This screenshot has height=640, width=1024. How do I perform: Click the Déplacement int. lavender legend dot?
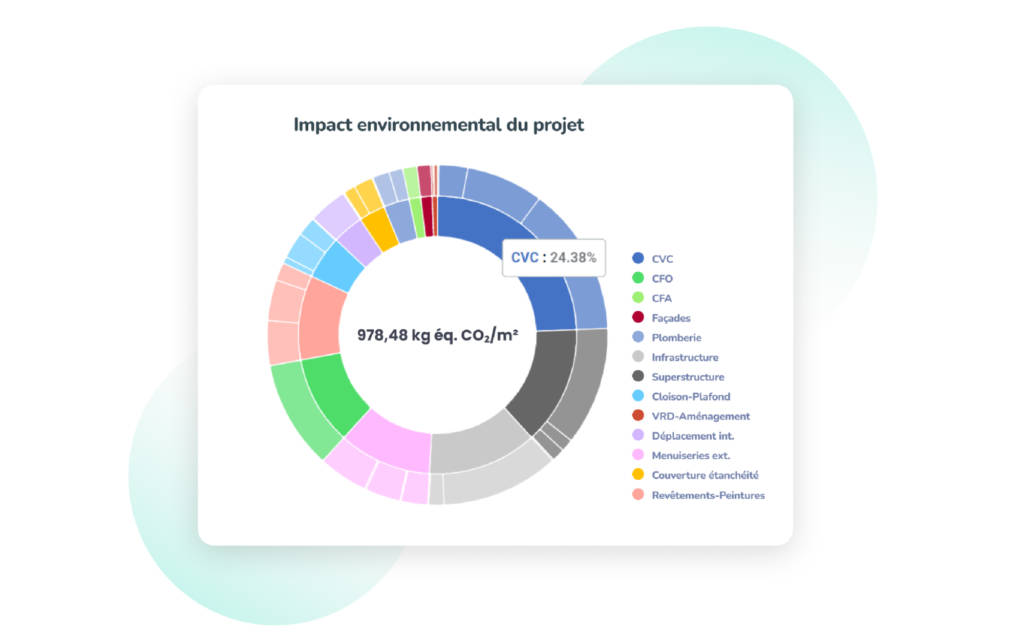coord(638,435)
